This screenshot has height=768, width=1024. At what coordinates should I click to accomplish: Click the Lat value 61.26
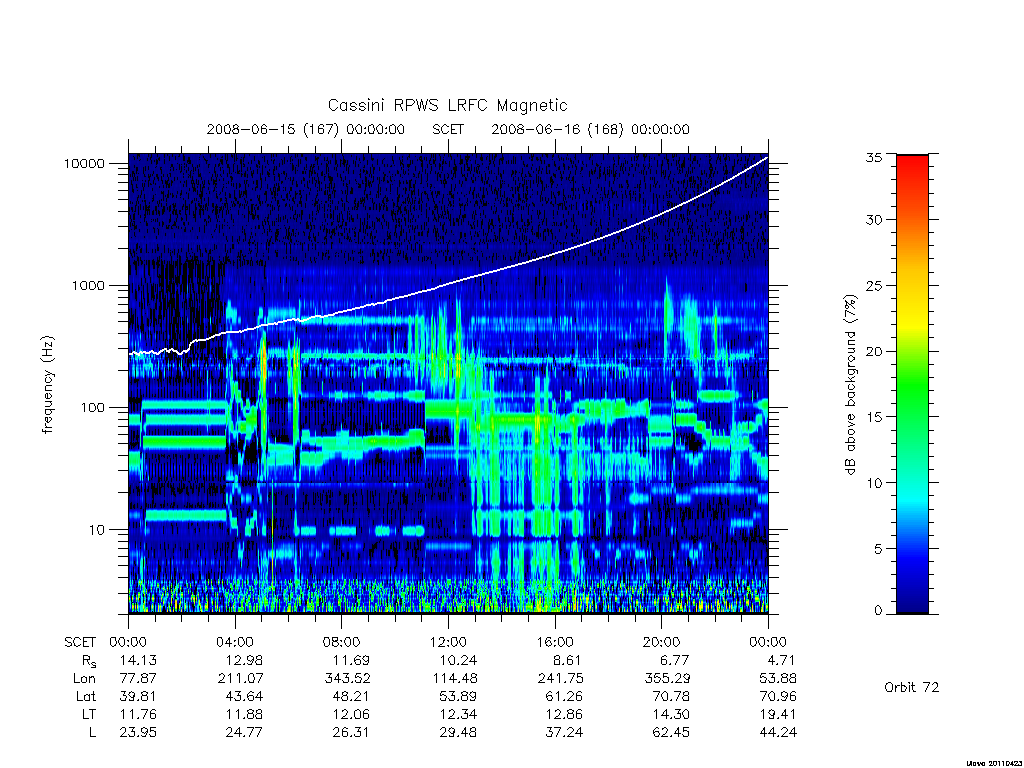564,696
